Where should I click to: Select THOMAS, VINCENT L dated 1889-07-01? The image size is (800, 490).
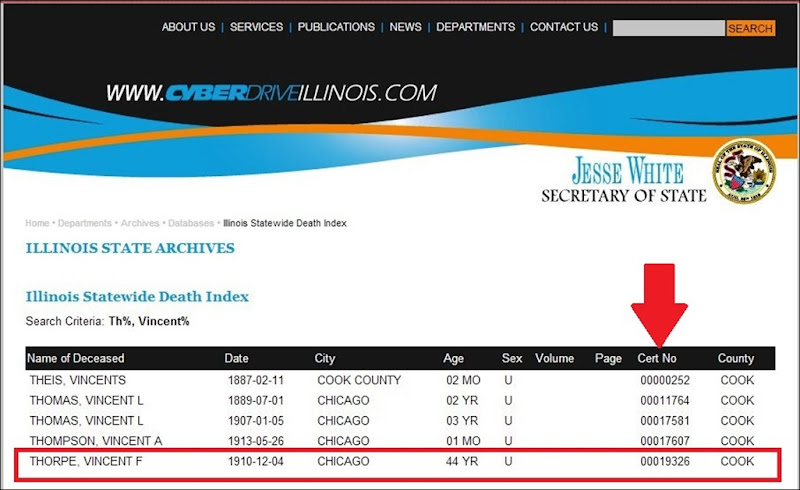(x=86, y=401)
